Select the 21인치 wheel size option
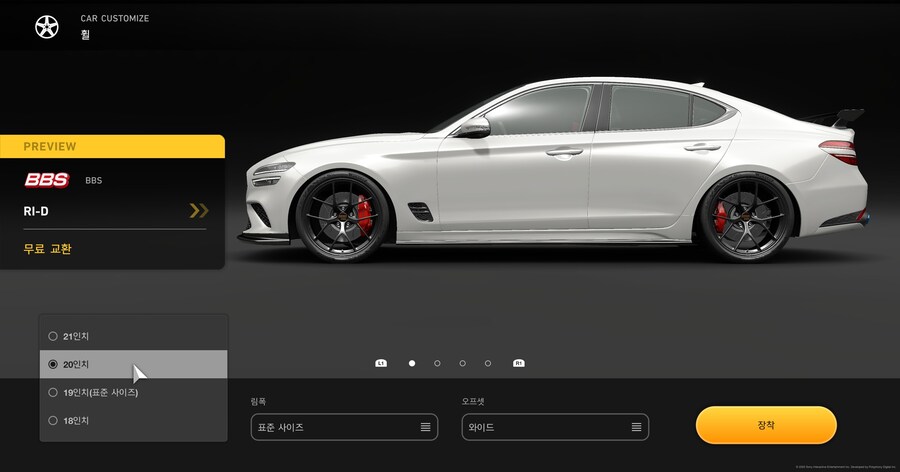900x472 pixels. (x=53, y=336)
